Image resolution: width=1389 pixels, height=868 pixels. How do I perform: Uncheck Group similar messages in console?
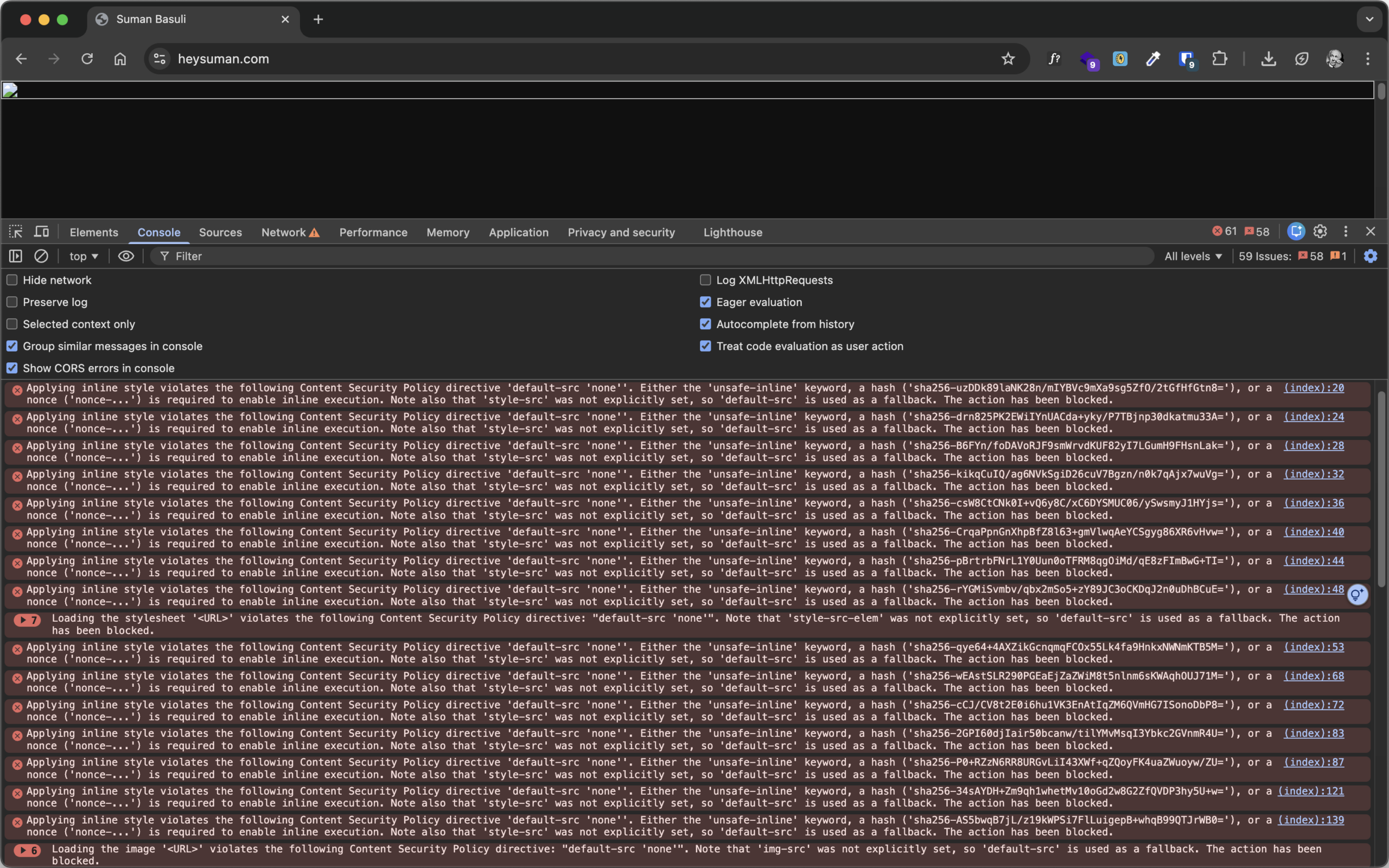pos(12,346)
